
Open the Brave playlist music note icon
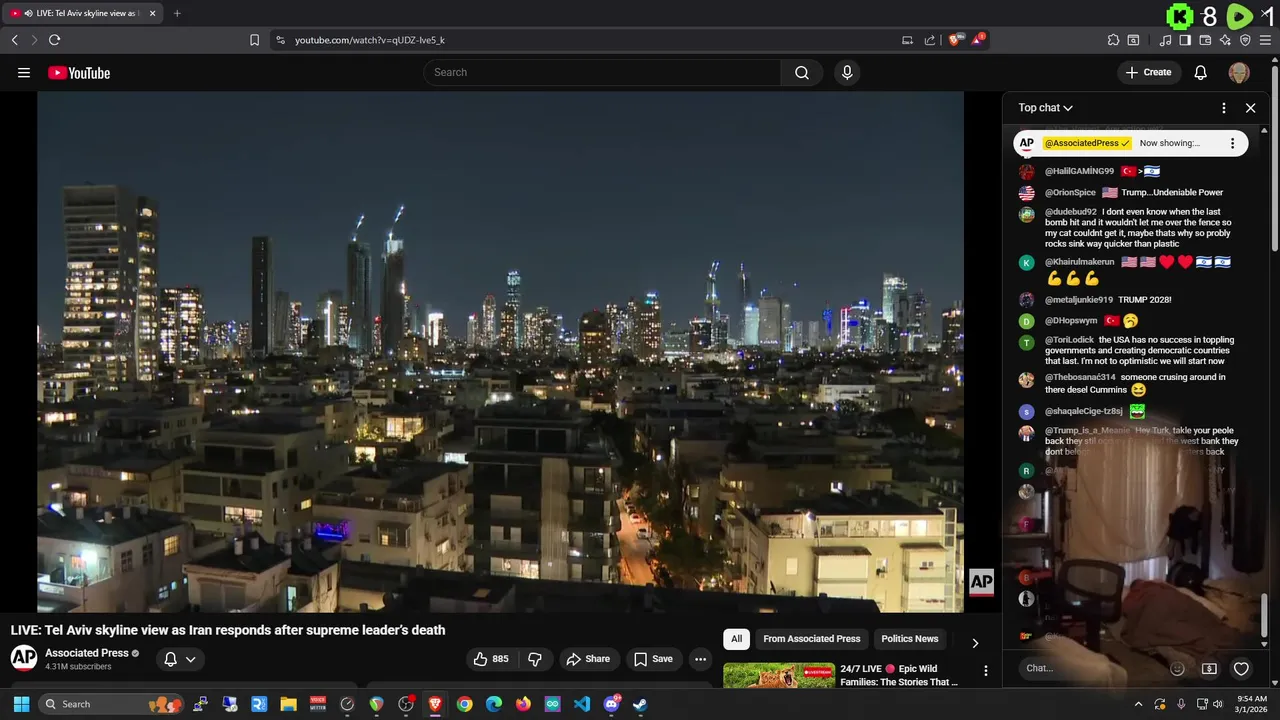[1165, 40]
